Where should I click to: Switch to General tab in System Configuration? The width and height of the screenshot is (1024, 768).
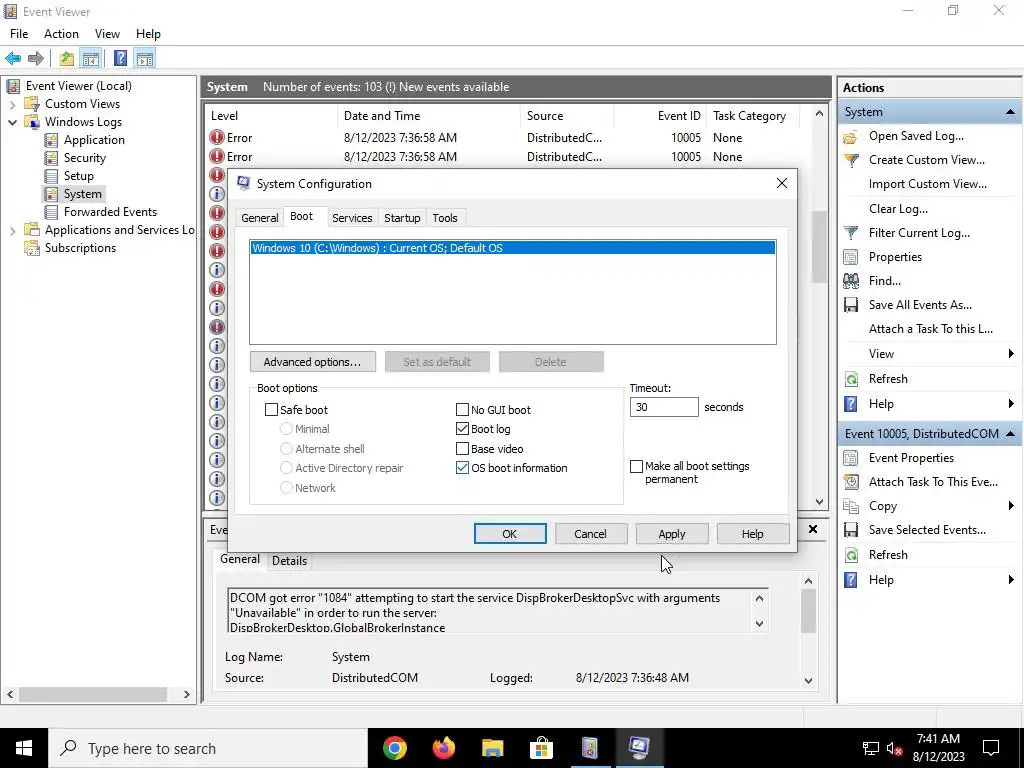pos(259,218)
